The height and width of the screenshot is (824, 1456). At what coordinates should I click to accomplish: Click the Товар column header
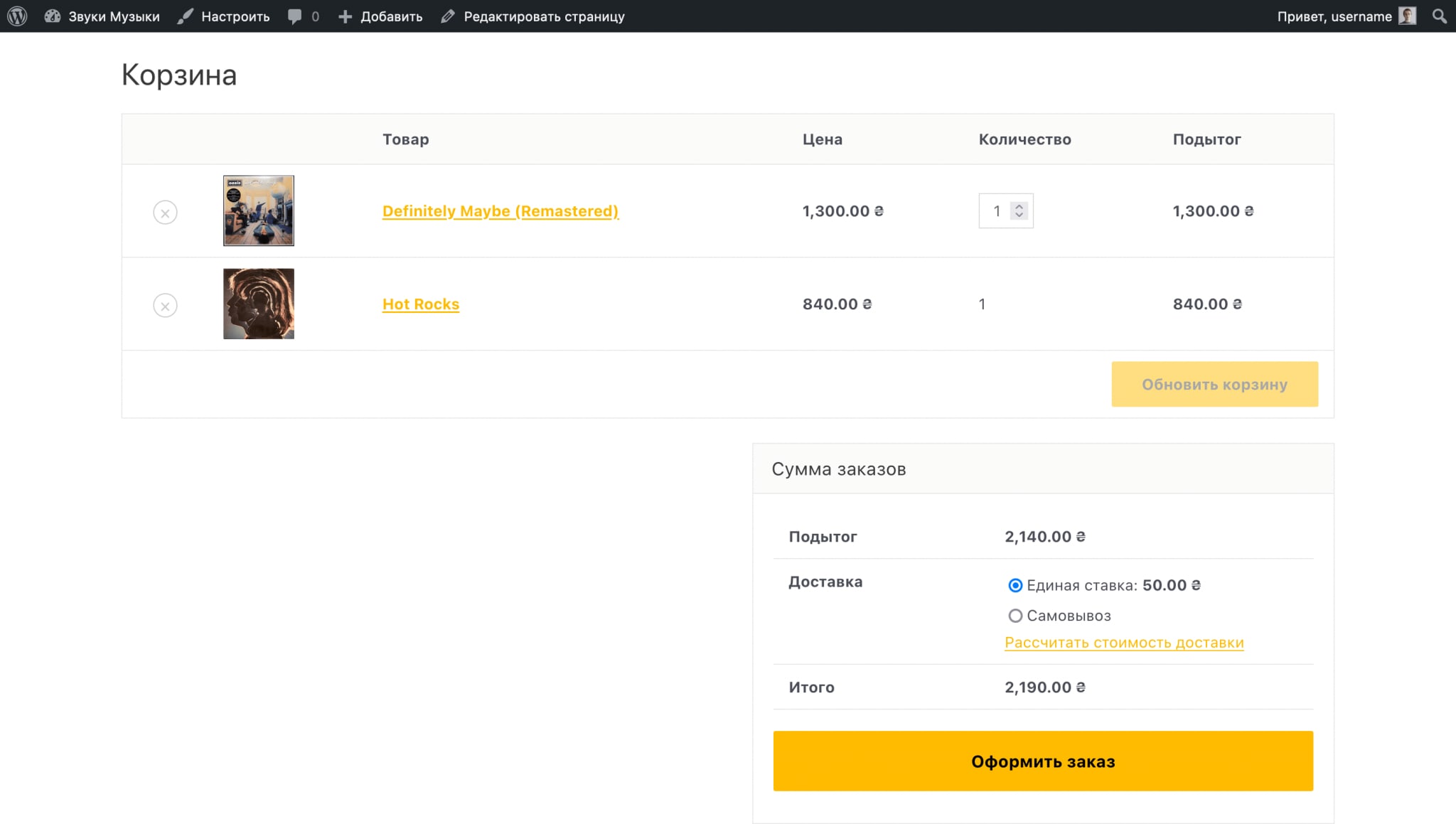point(406,139)
